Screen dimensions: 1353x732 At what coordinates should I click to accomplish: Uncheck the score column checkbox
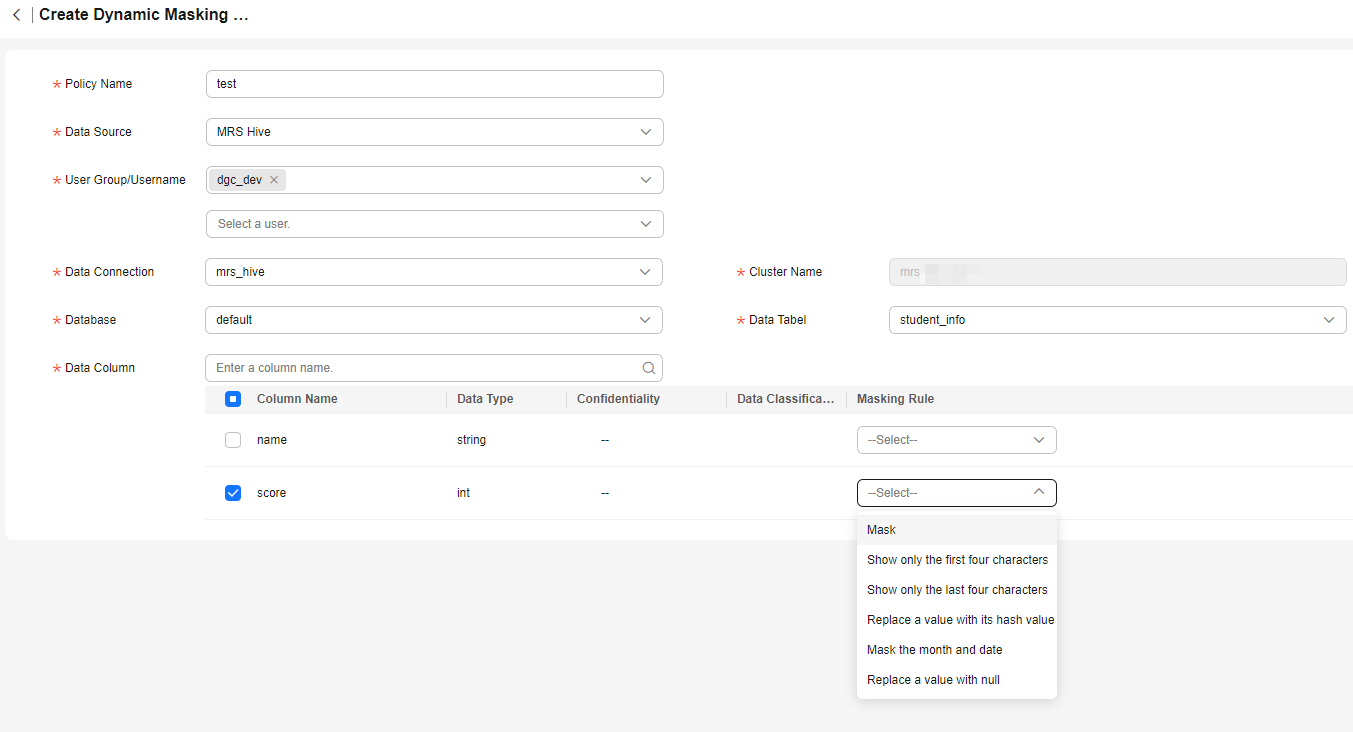coord(233,493)
